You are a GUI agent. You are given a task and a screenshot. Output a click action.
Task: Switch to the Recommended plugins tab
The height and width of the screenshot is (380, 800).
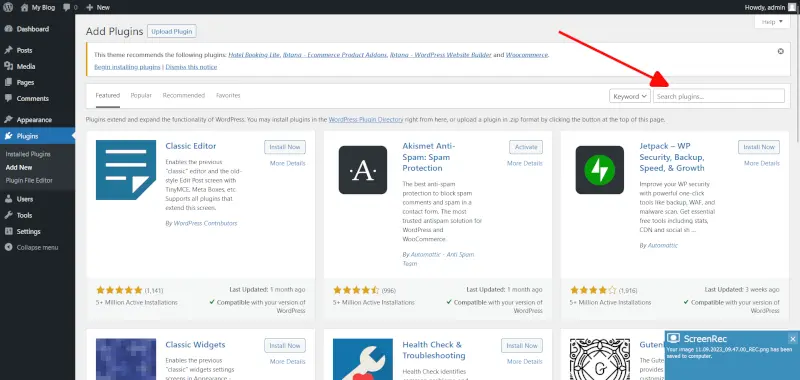tap(184, 95)
